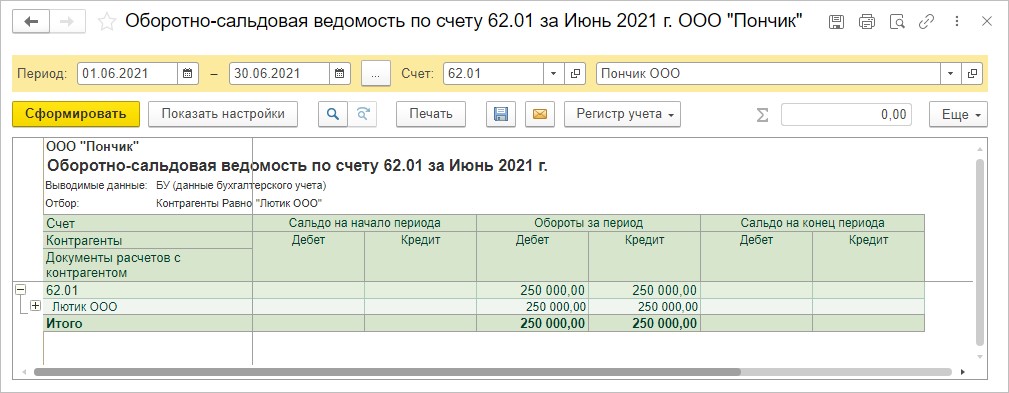
Task: Click the horizontal scrollbar thumb
Action: pyautogui.click(x=387, y=371)
